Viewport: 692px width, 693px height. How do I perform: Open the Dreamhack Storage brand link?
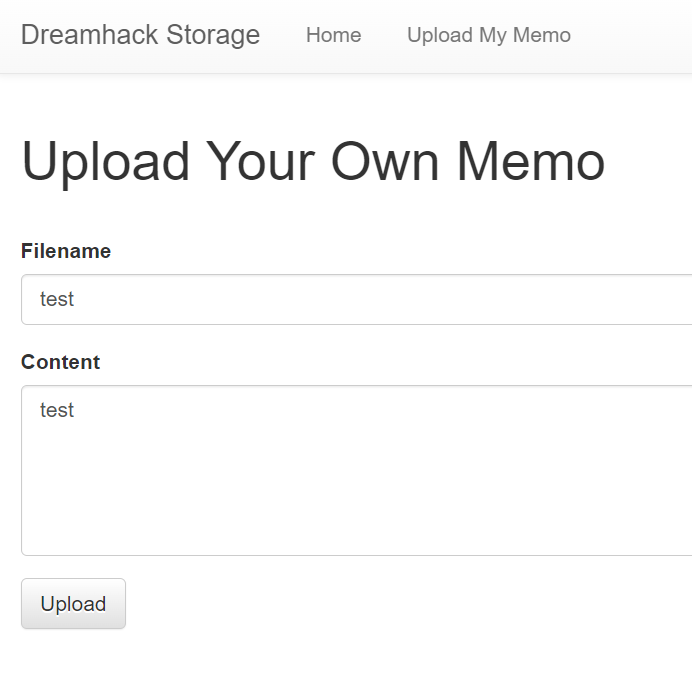point(140,35)
